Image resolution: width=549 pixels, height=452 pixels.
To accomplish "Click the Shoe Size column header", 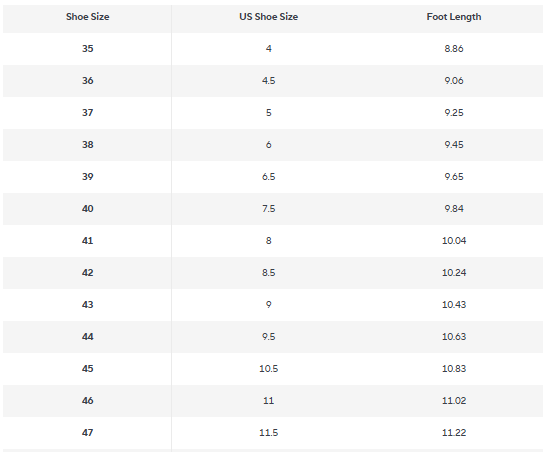I will (88, 17).
